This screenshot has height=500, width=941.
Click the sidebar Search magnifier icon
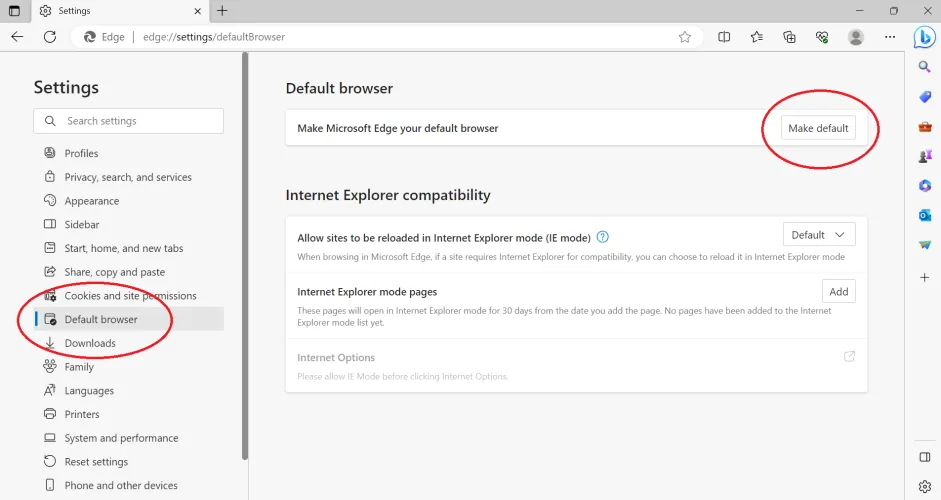[x=925, y=67]
